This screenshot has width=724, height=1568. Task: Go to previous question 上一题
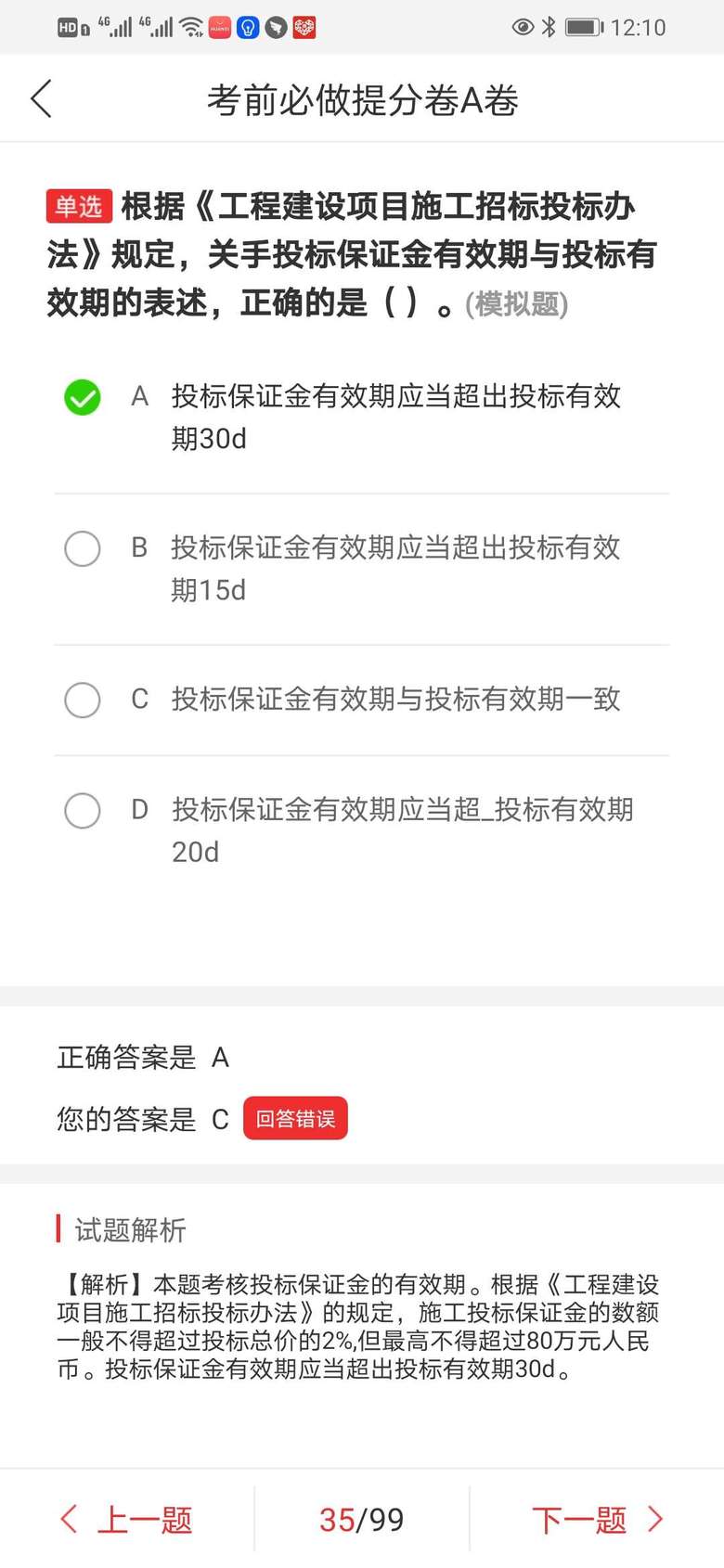pyautogui.click(x=144, y=1520)
